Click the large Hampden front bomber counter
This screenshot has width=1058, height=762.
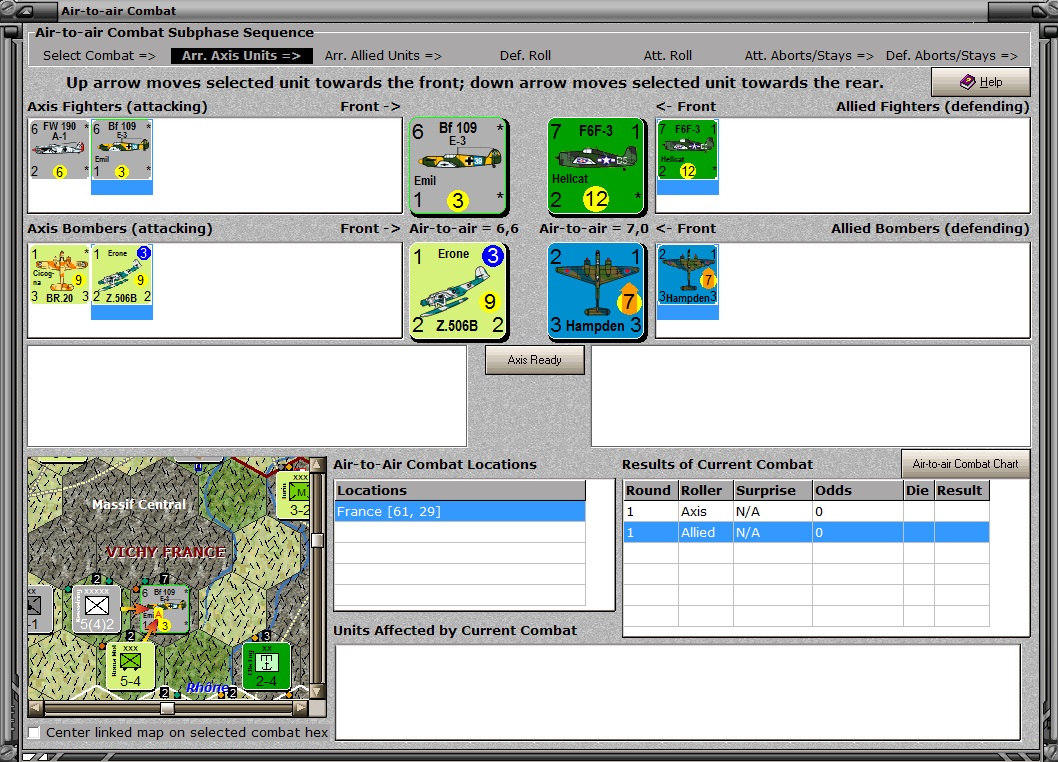click(596, 291)
